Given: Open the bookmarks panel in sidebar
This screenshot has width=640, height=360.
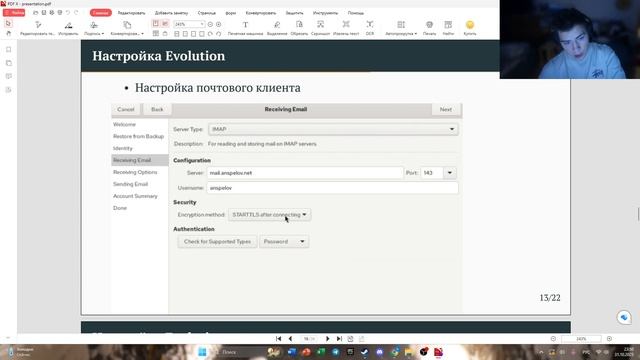Looking at the screenshot, I should tap(9, 49).
